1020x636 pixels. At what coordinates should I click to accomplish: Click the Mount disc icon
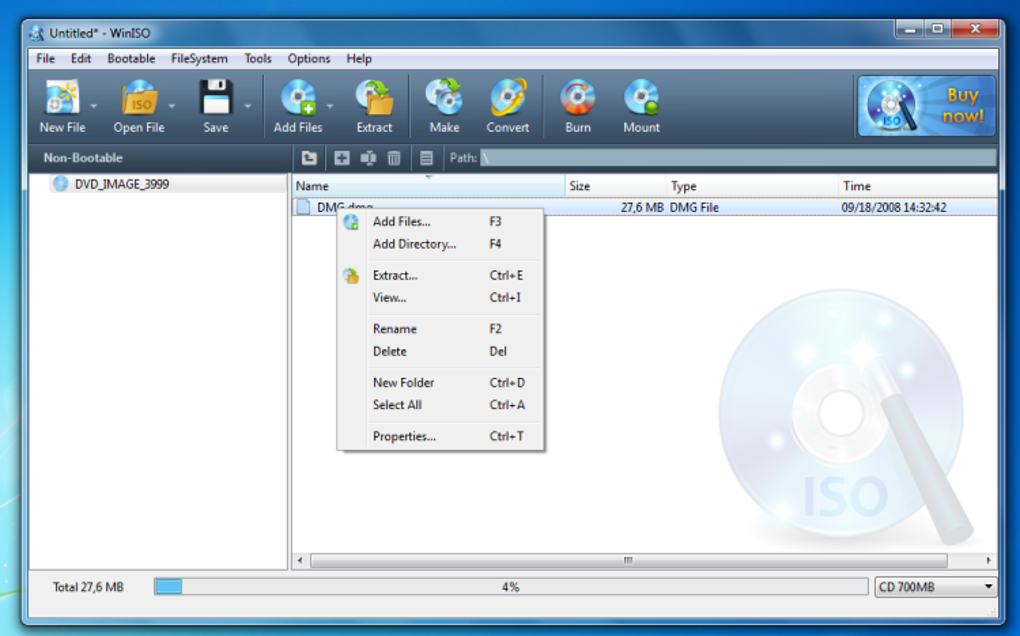tap(641, 98)
